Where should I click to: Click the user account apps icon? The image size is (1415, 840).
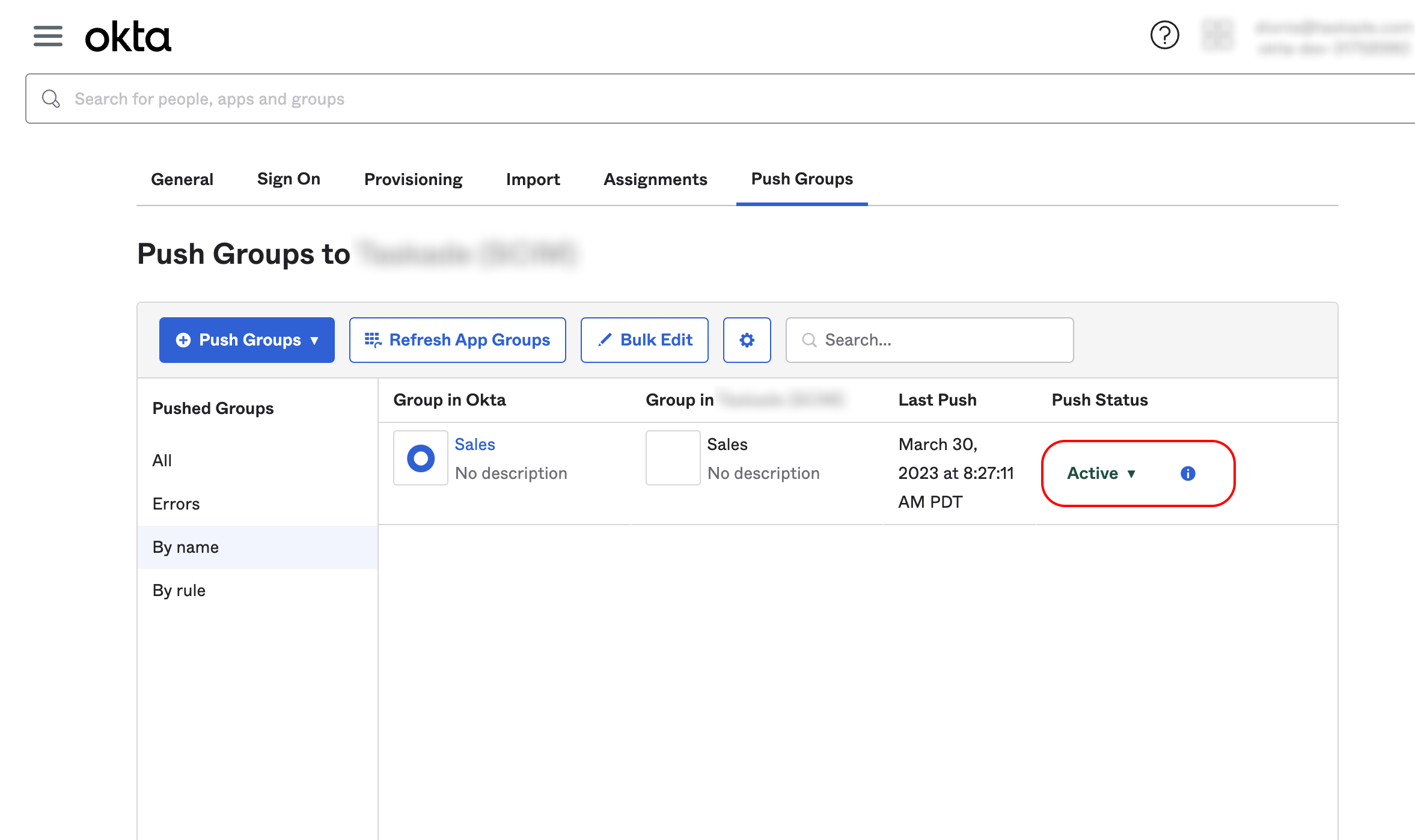(1217, 35)
